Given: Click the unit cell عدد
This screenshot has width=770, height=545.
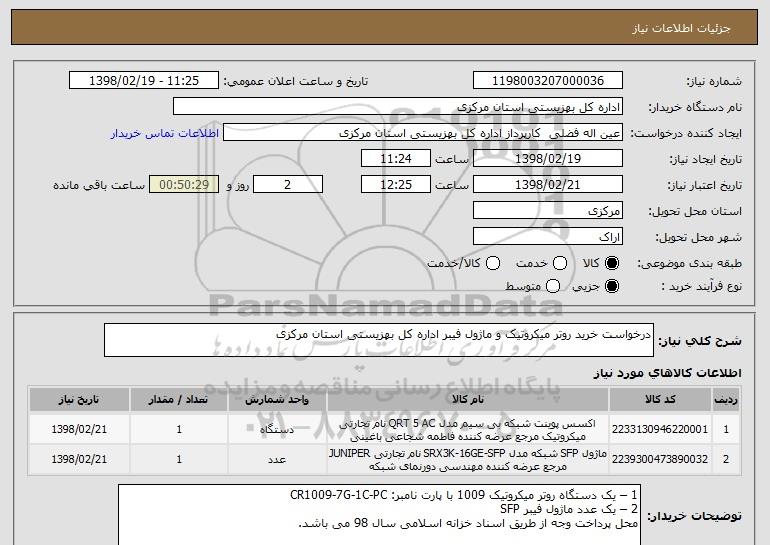Looking at the screenshot, I should [x=277, y=460].
